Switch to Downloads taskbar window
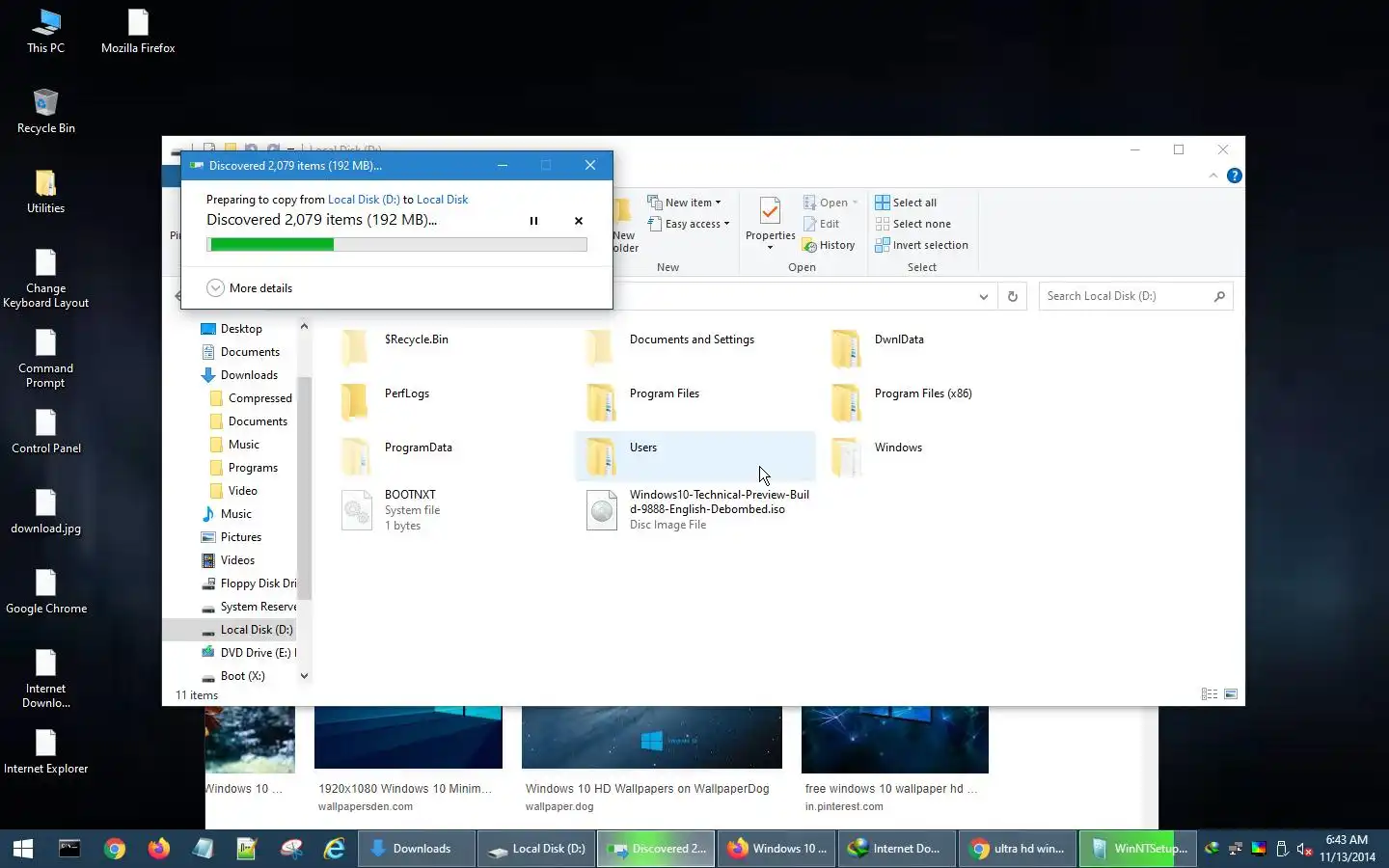The height and width of the screenshot is (868, 1389). click(417, 849)
